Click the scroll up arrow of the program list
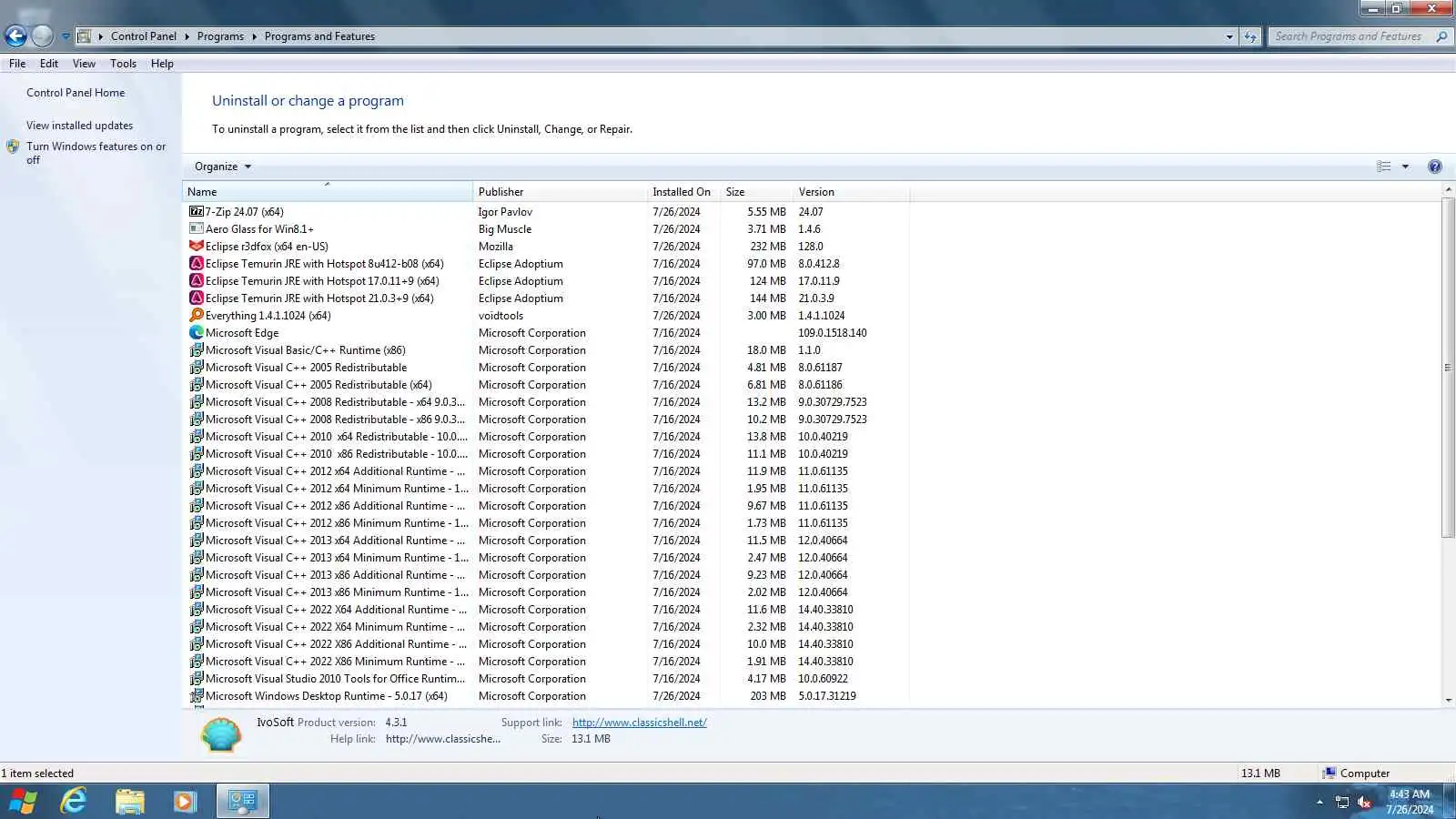The image size is (1456, 819). [1449, 190]
